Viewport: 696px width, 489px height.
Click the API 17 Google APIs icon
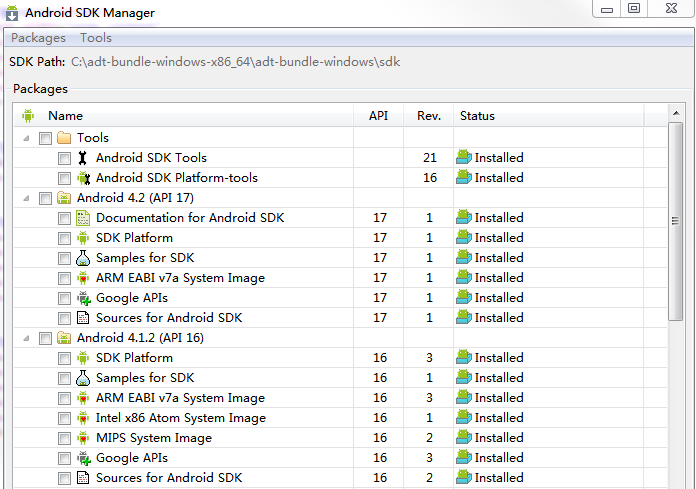tap(83, 298)
